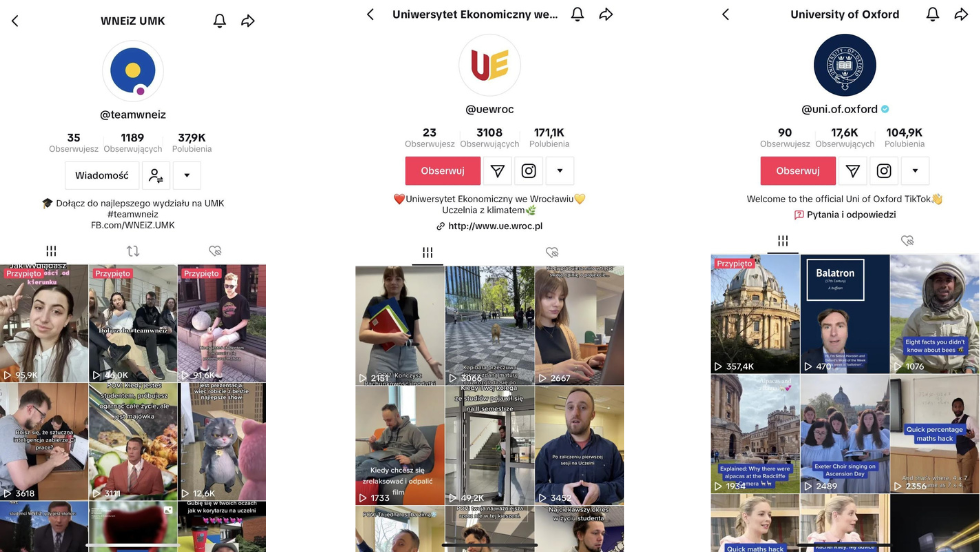Go back from the University of Oxford profile
The width and height of the screenshot is (980, 552).
(x=726, y=14)
